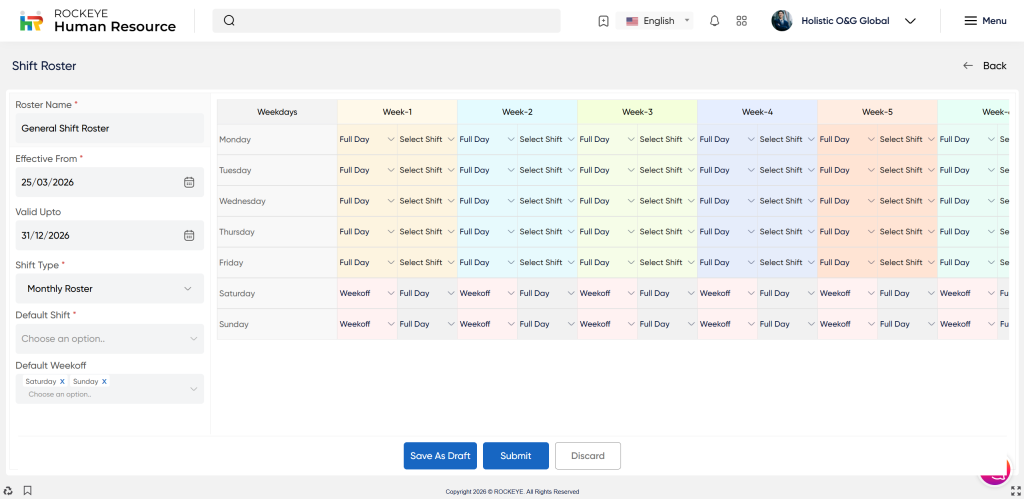Open the English language selector
Image resolution: width=1024 pixels, height=499 pixels.
tap(658, 21)
